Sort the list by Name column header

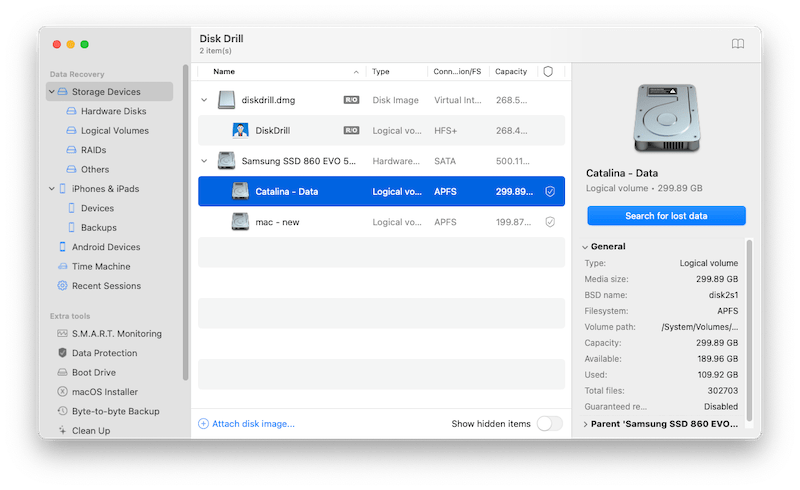click(x=225, y=72)
